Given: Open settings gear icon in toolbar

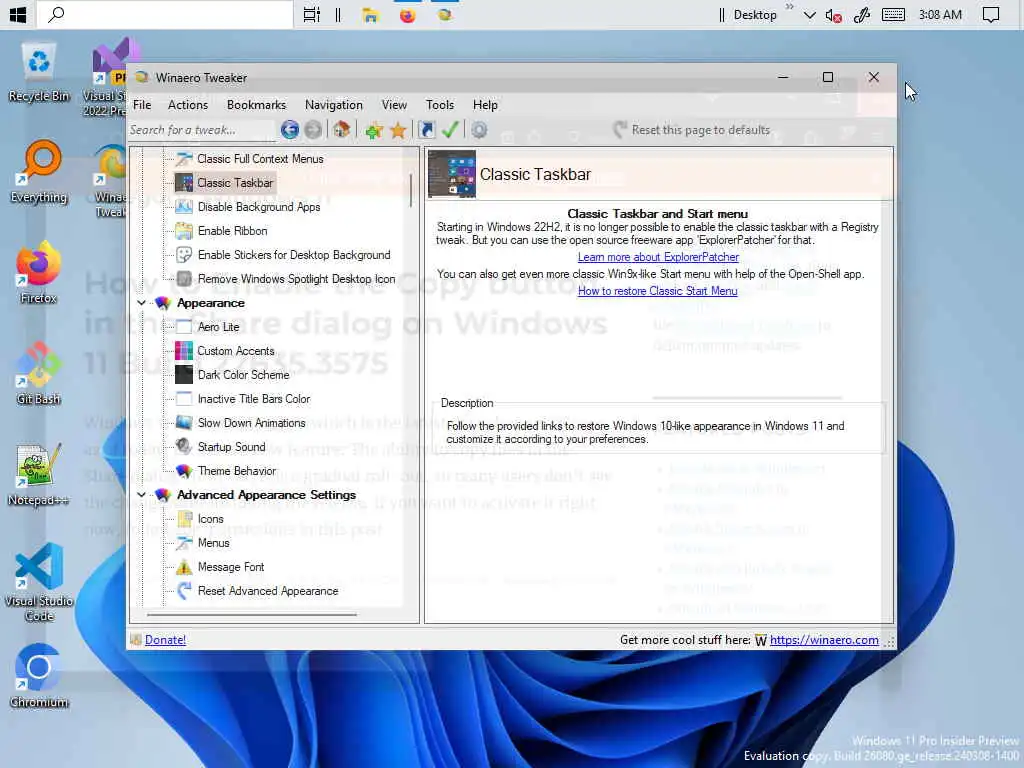Looking at the screenshot, I should coord(479,130).
